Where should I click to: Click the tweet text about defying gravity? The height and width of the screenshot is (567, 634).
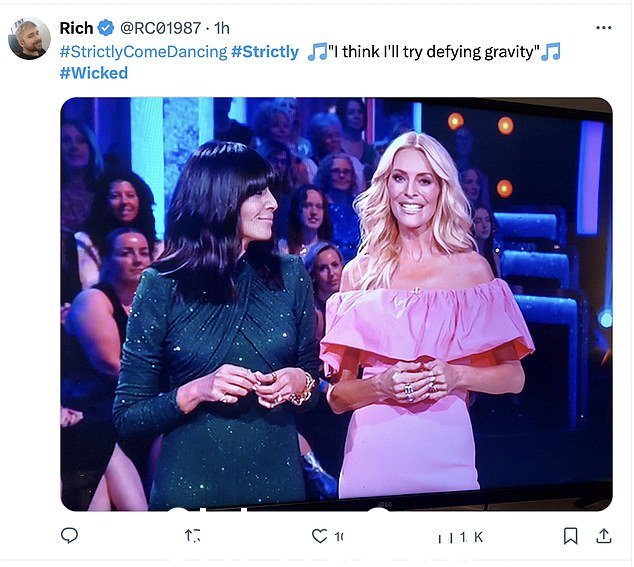(x=434, y=52)
